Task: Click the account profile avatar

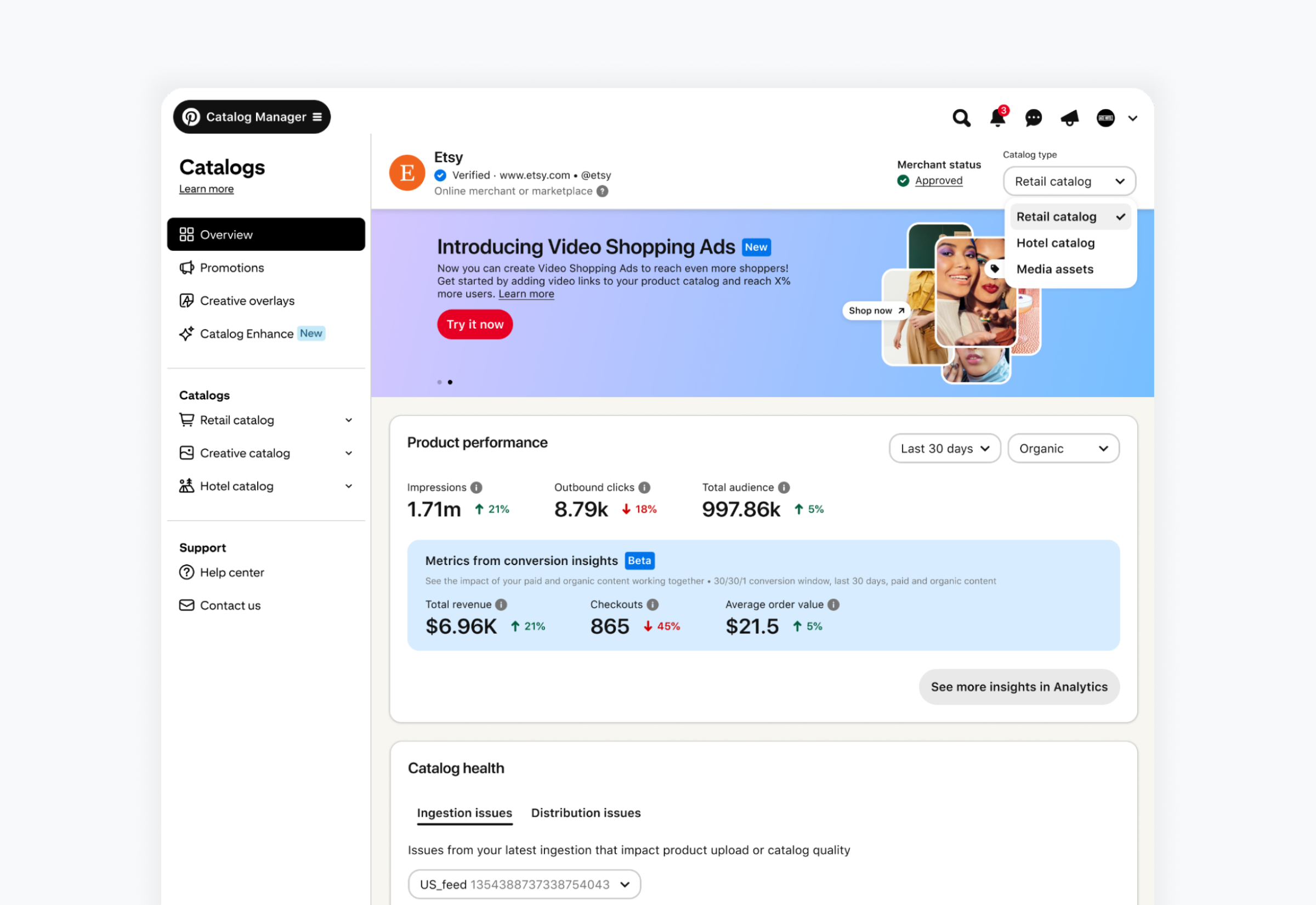Action: coord(1105,118)
